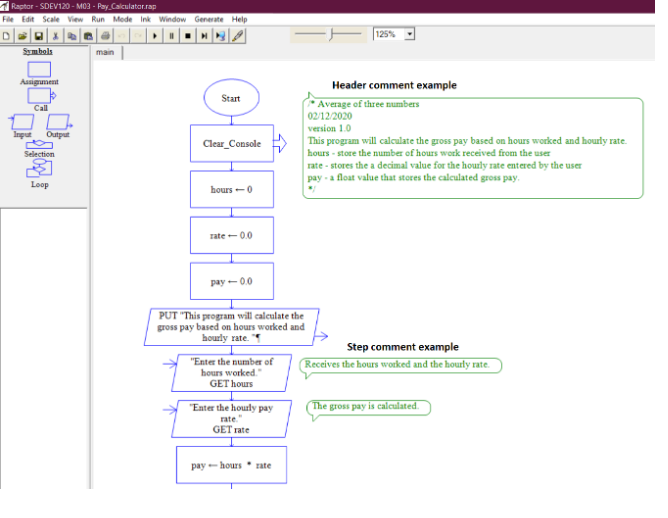This screenshot has width=668, height=518.
Task: Click the Test against server toolbar icon
Action: 221,36
